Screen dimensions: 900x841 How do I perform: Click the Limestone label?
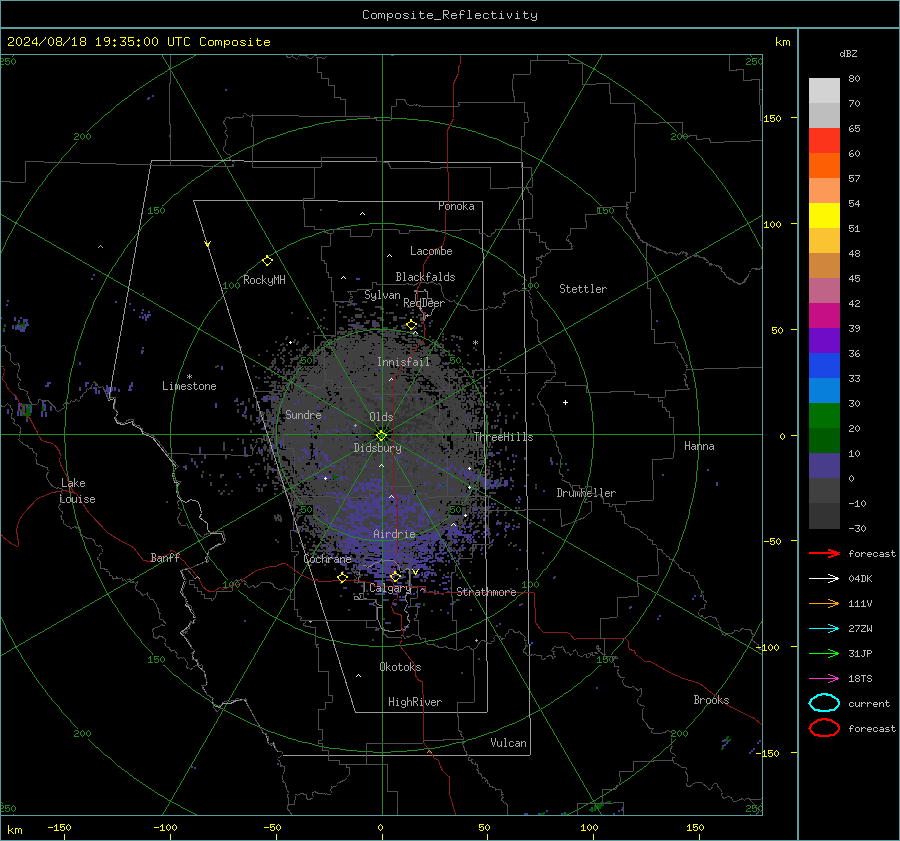(189, 386)
